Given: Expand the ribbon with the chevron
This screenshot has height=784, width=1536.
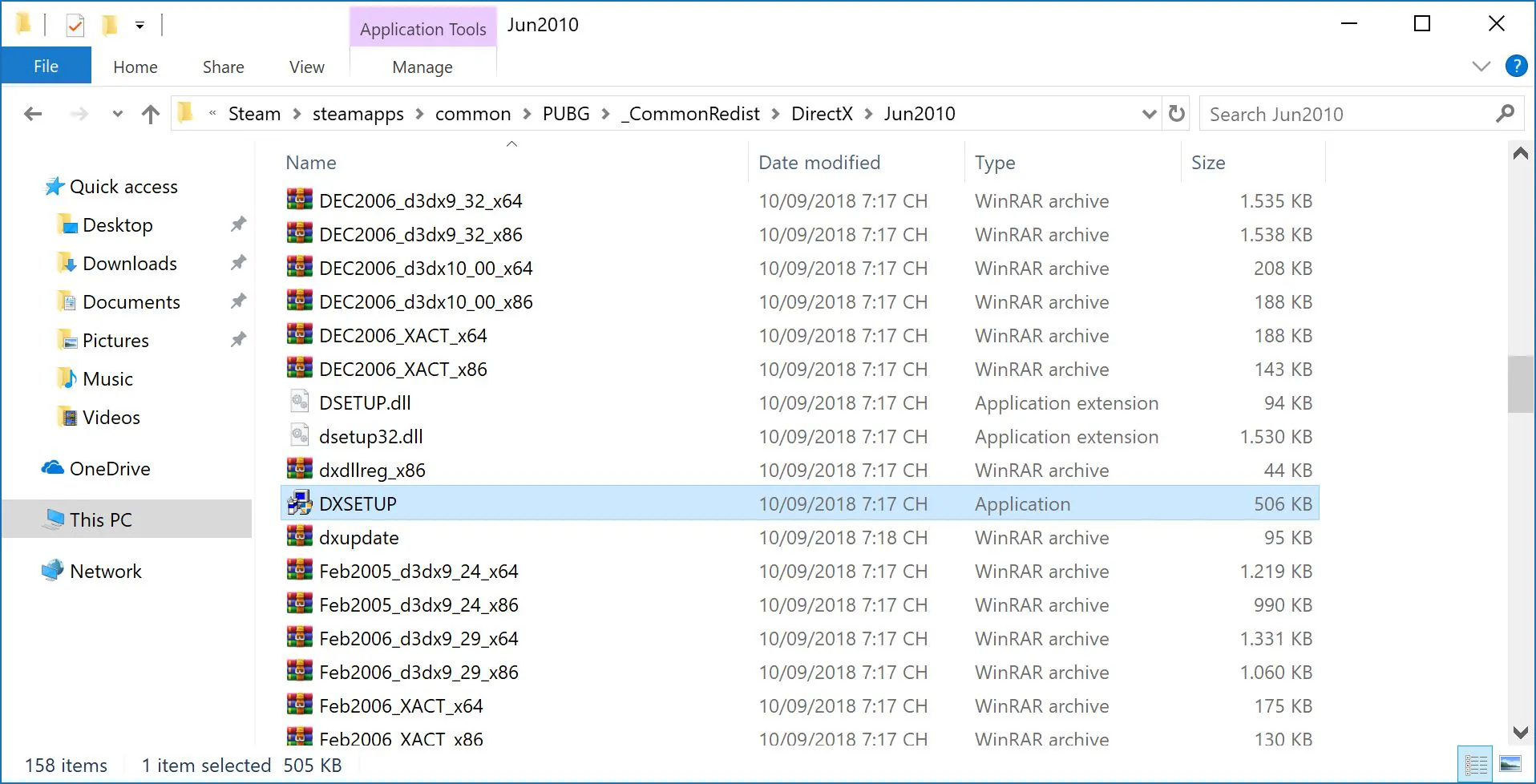Looking at the screenshot, I should (x=1481, y=67).
